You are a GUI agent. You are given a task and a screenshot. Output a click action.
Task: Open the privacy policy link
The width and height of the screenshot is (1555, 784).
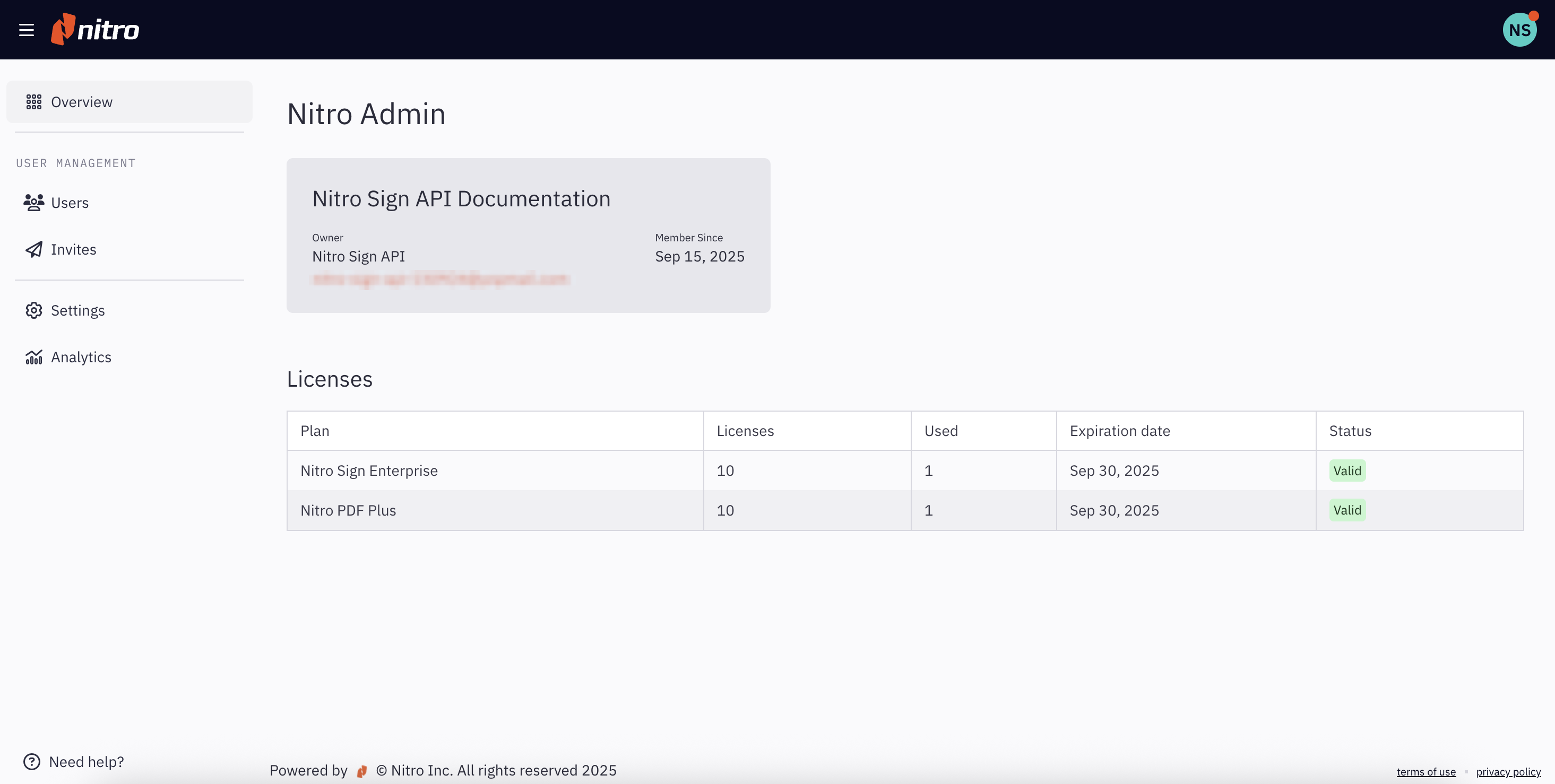pyautogui.click(x=1508, y=772)
